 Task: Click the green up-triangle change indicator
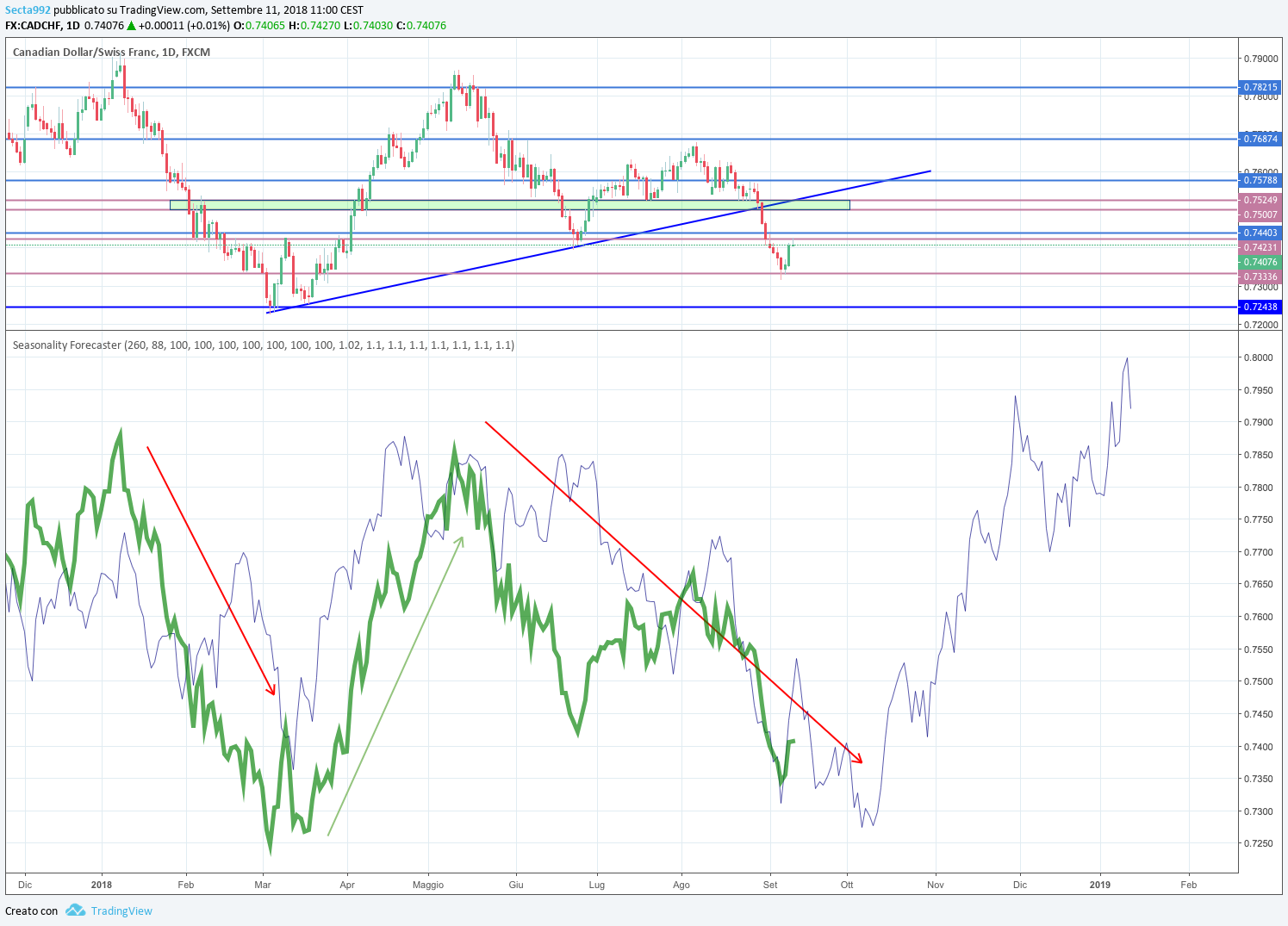pos(131,26)
